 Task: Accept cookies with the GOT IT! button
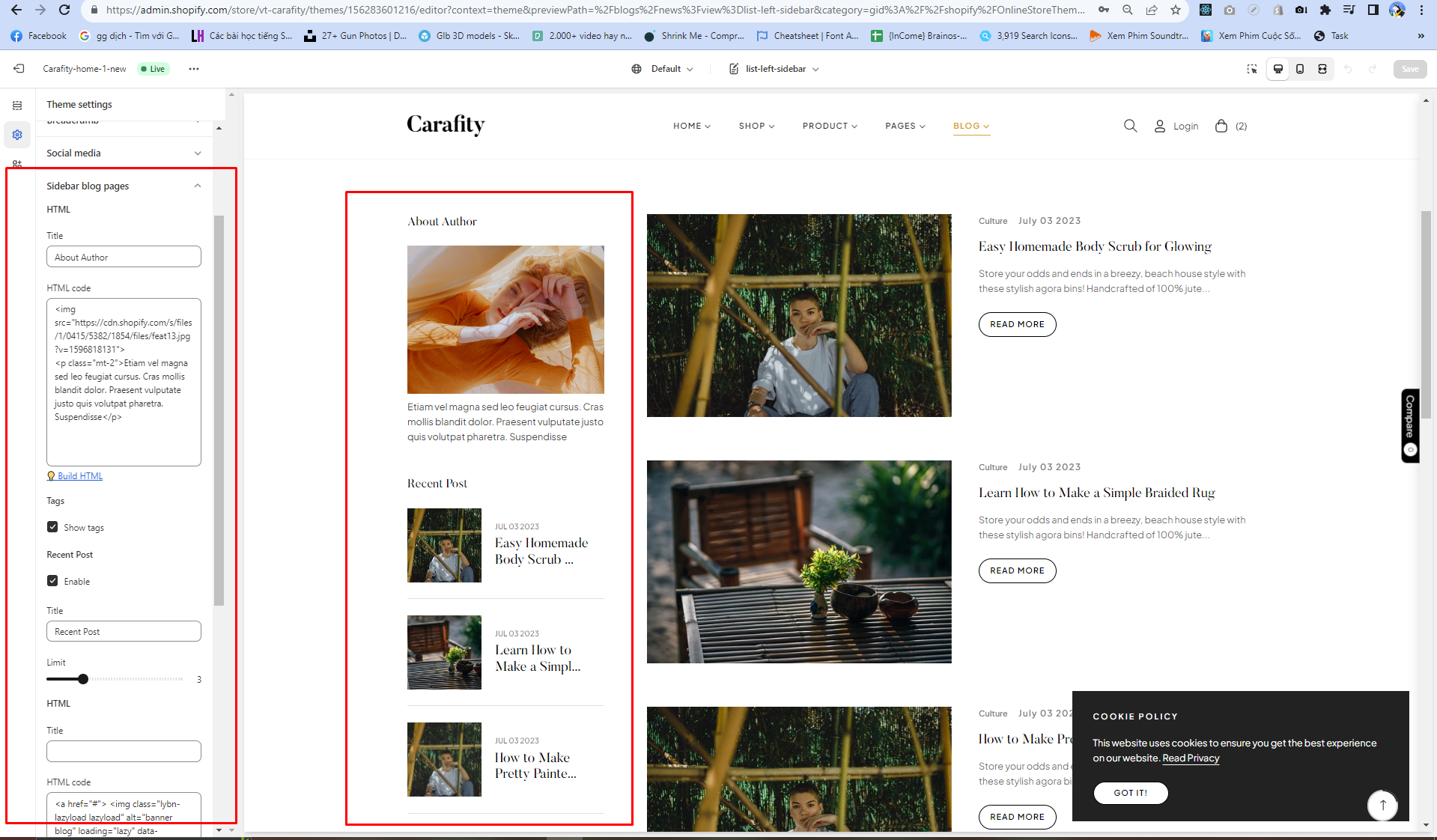[1130, 793]
